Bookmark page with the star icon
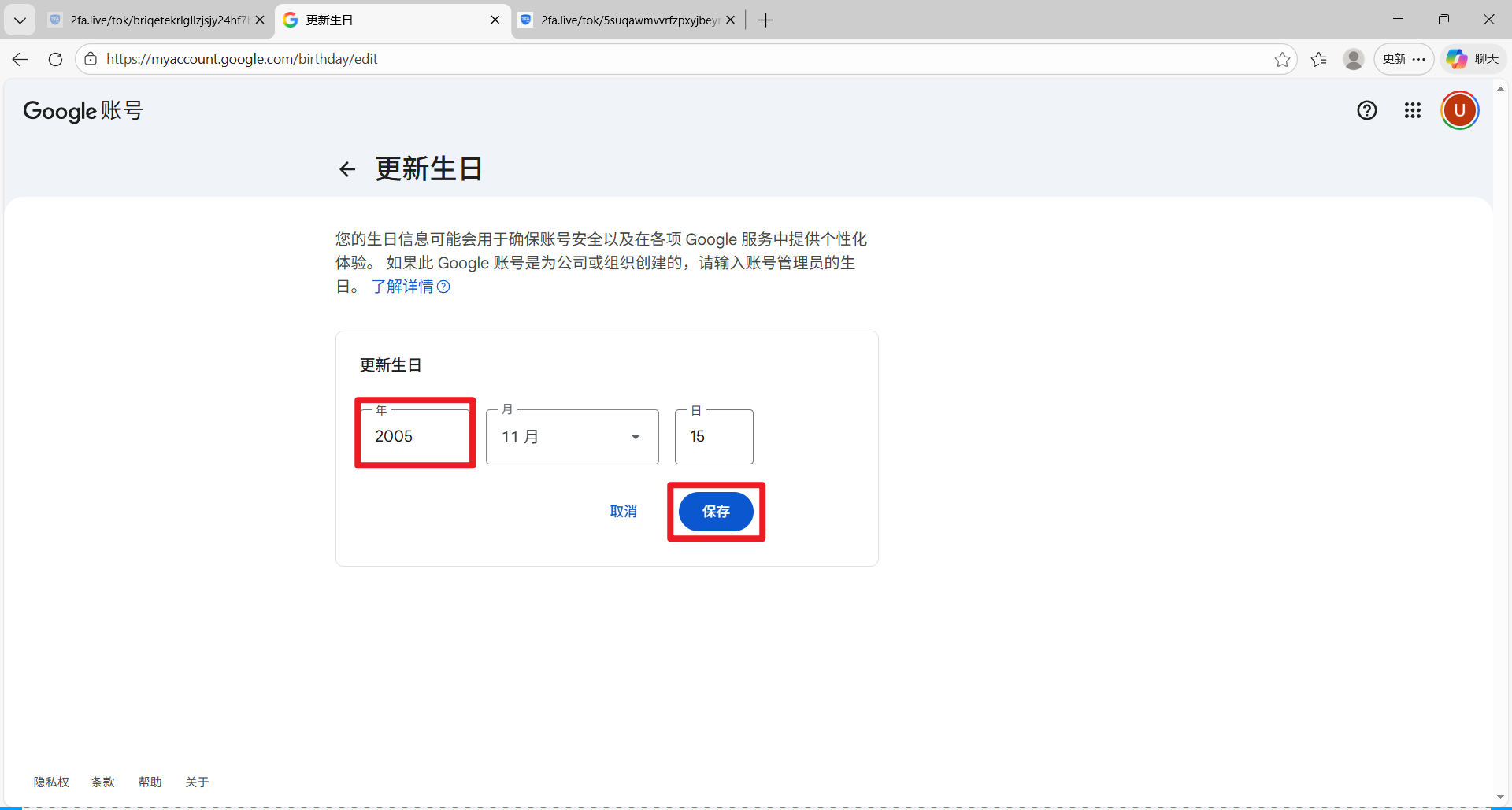Image resolution: width=1512 pixels, height=810 pixels. point(1282,60)
